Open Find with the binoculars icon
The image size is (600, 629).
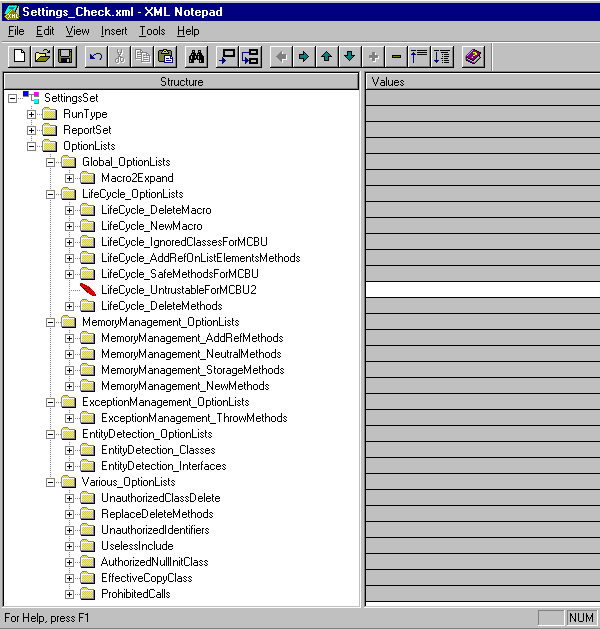coord(196,57)
